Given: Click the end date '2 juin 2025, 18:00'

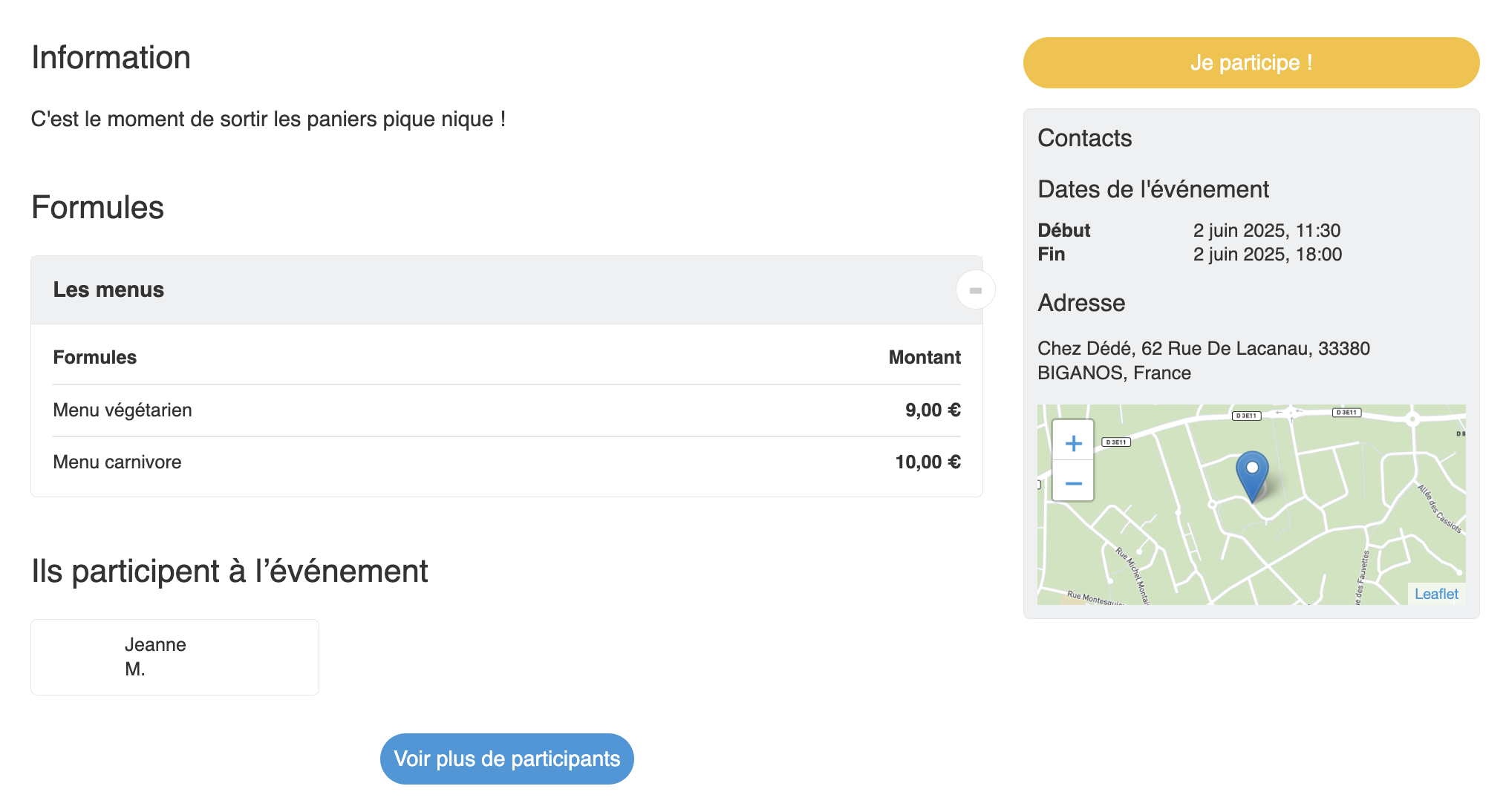Looking at the screenshot, I should [1268, 255].
